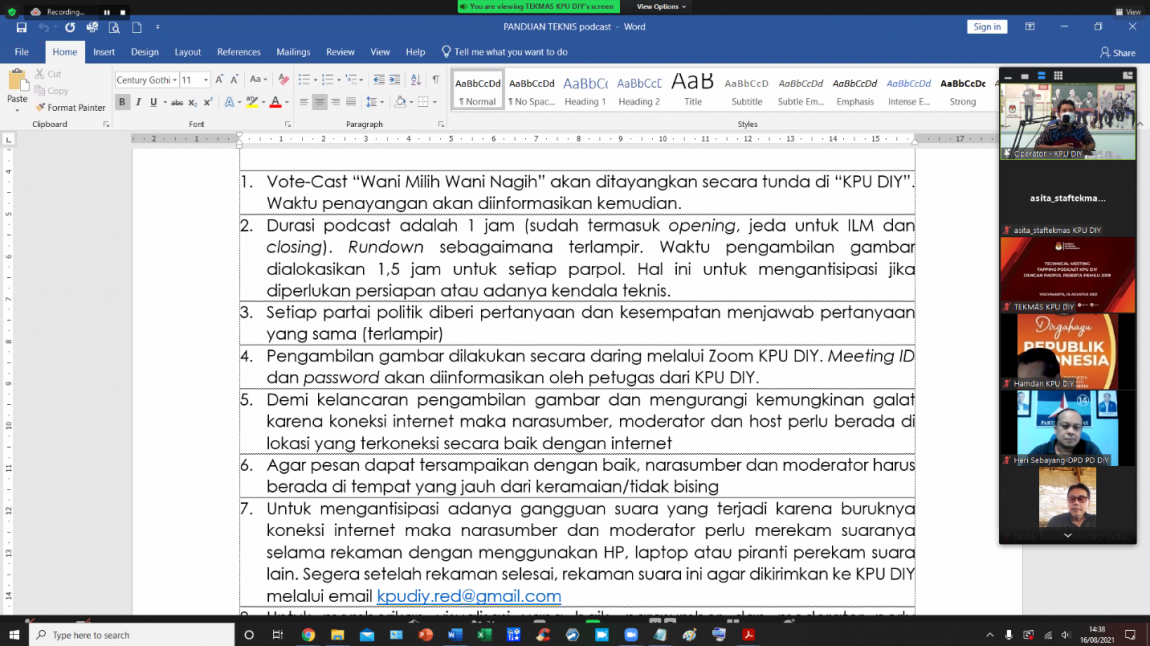
Task: Open the kpudiy.red@gmail.com email link
Action: [x=468, y=596]
